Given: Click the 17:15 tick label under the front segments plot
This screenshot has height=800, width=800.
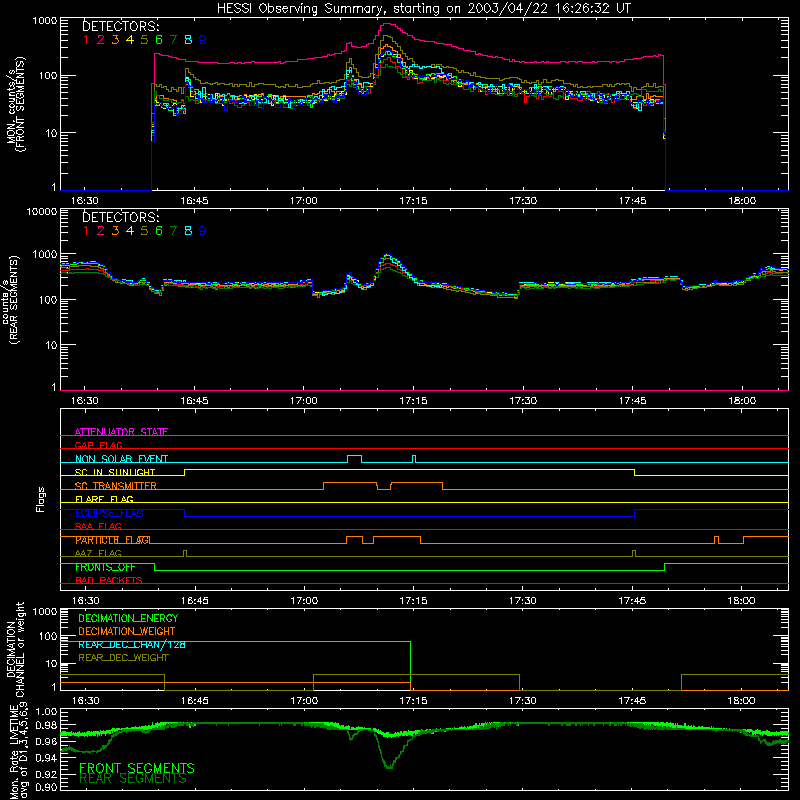Looking at the screenshot, I should pyautogui.click(x=413, y=201).
